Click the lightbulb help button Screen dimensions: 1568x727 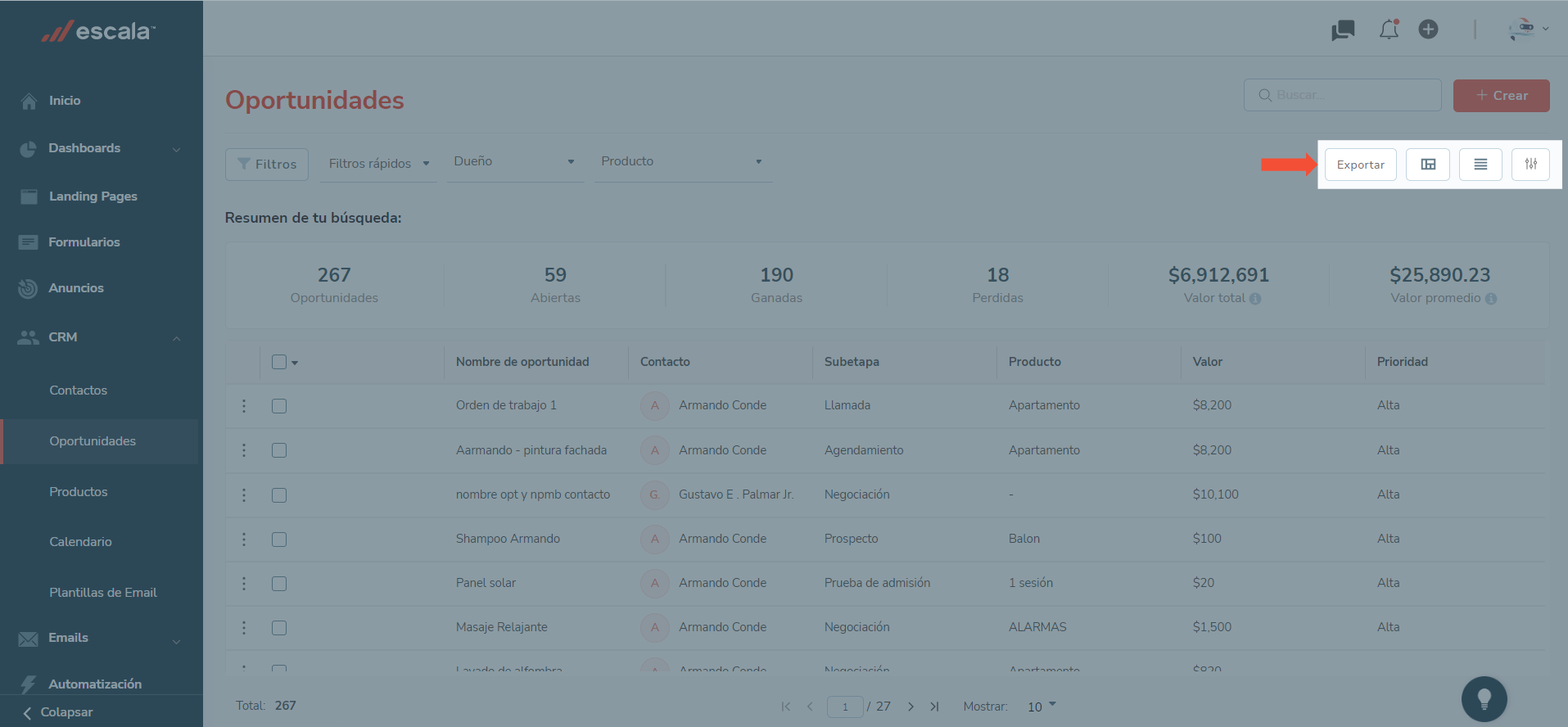(1484, 699)
